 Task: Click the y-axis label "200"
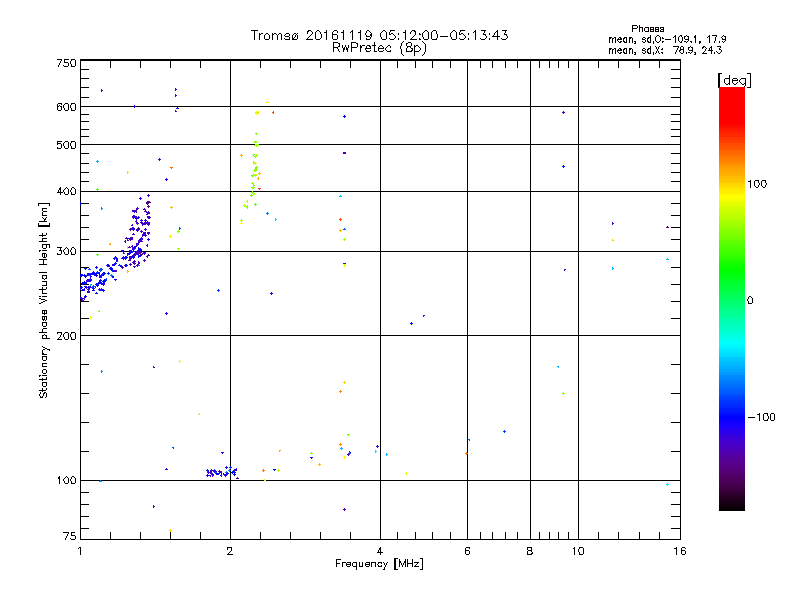tap(66, 336)
